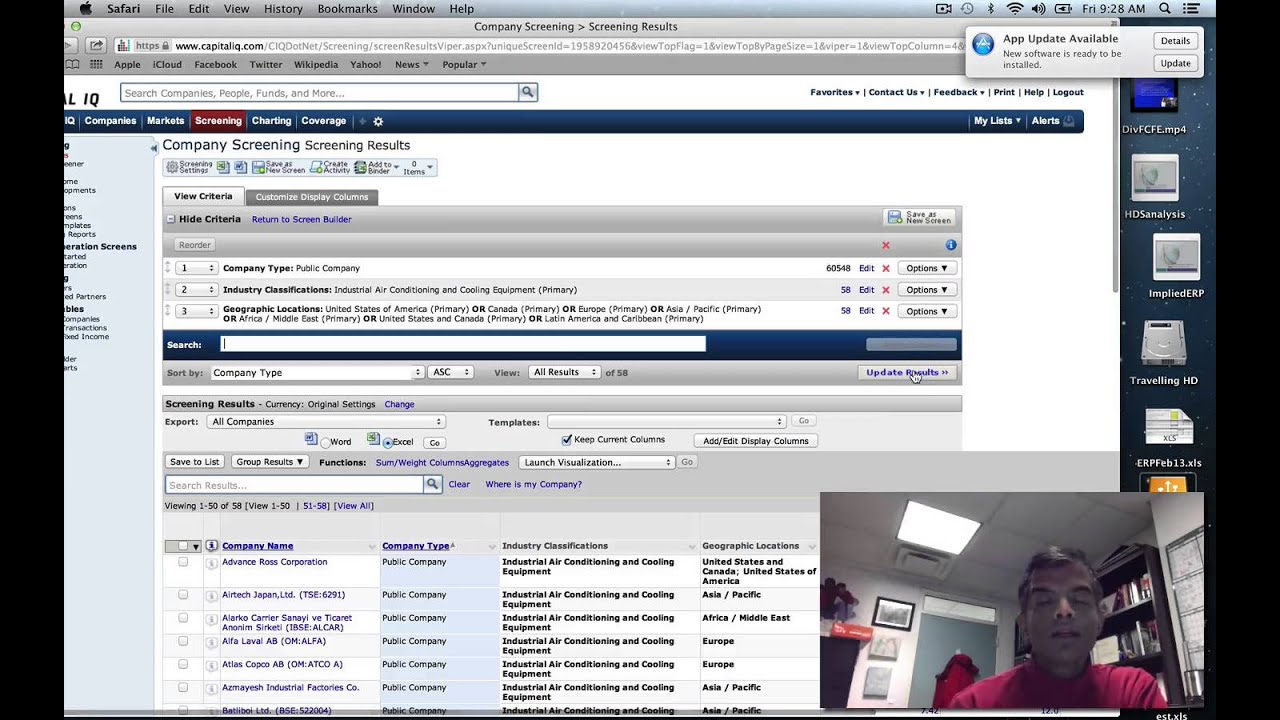Open the Export All Companies dropdown

(x=326, y=422)
